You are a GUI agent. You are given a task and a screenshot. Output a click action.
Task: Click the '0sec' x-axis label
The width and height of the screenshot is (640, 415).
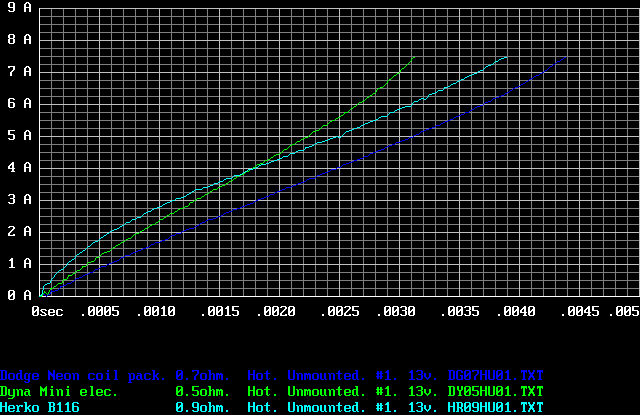[47, 312]
